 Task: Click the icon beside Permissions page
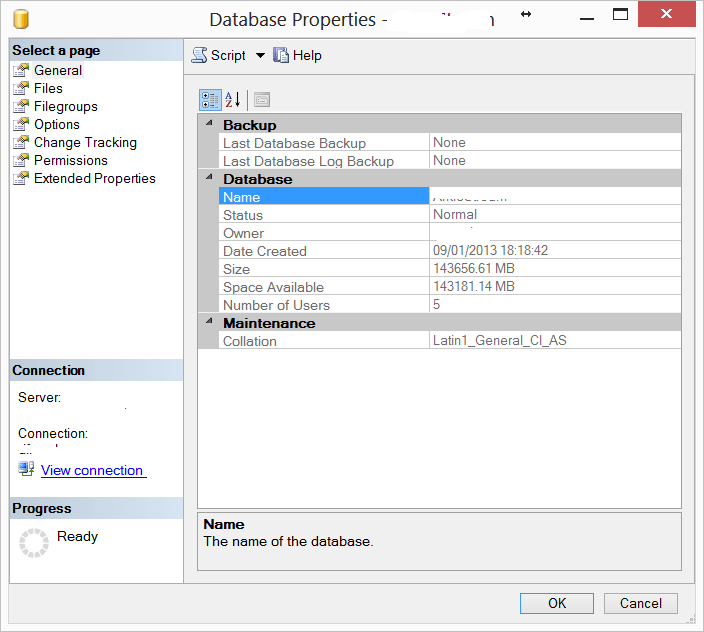pos(21,160)
